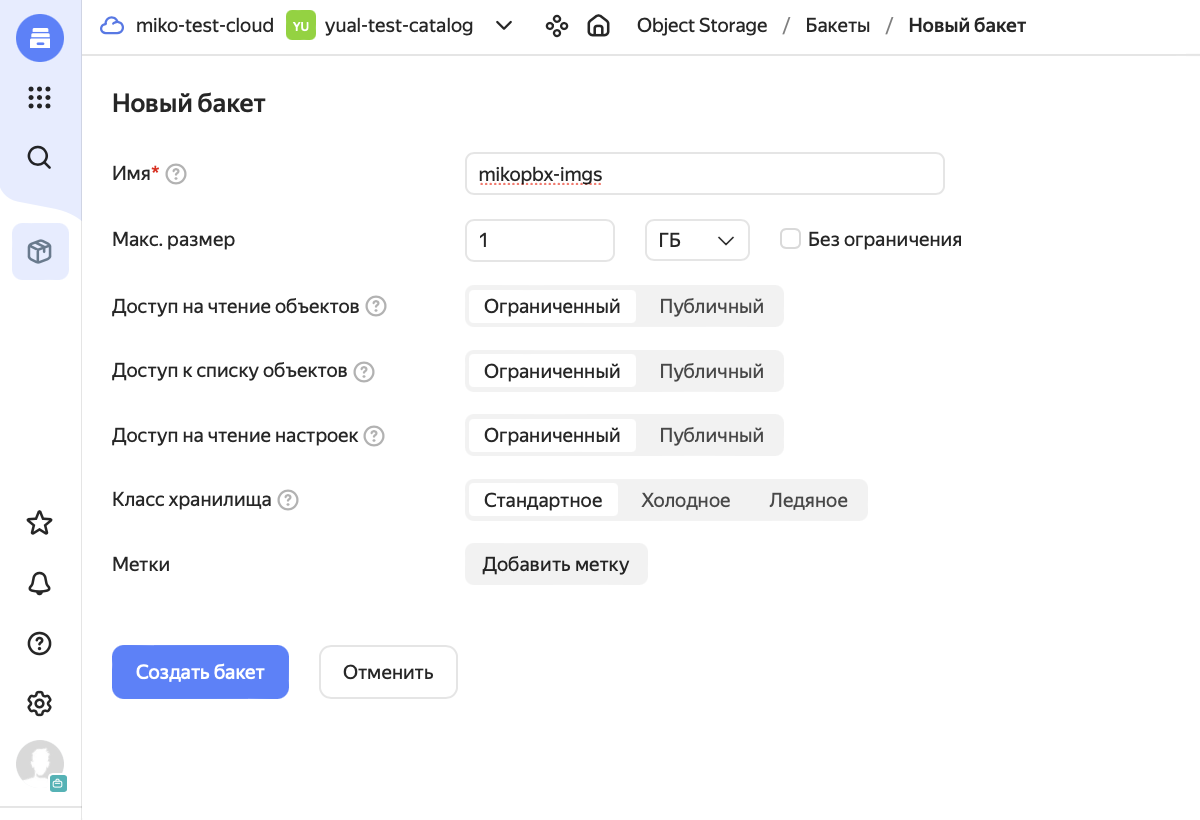1200x820 pixels.
Task: Enable the Без ограничения checkbox
Action: [790, 239]
